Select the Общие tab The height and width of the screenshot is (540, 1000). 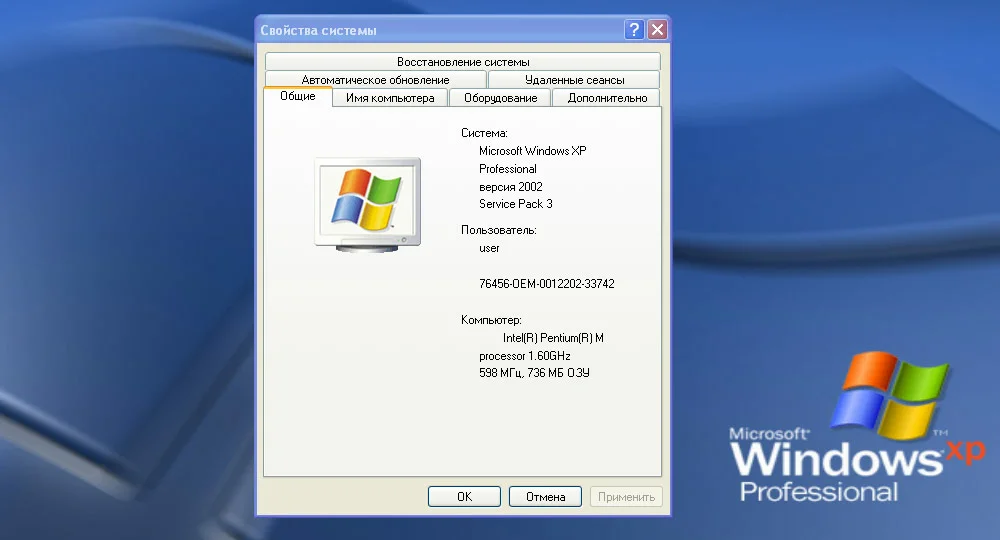point(298,96)
